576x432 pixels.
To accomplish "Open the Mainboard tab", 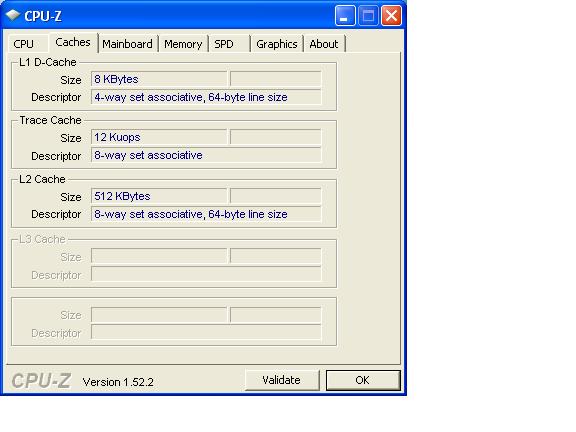I will (128, 44).
